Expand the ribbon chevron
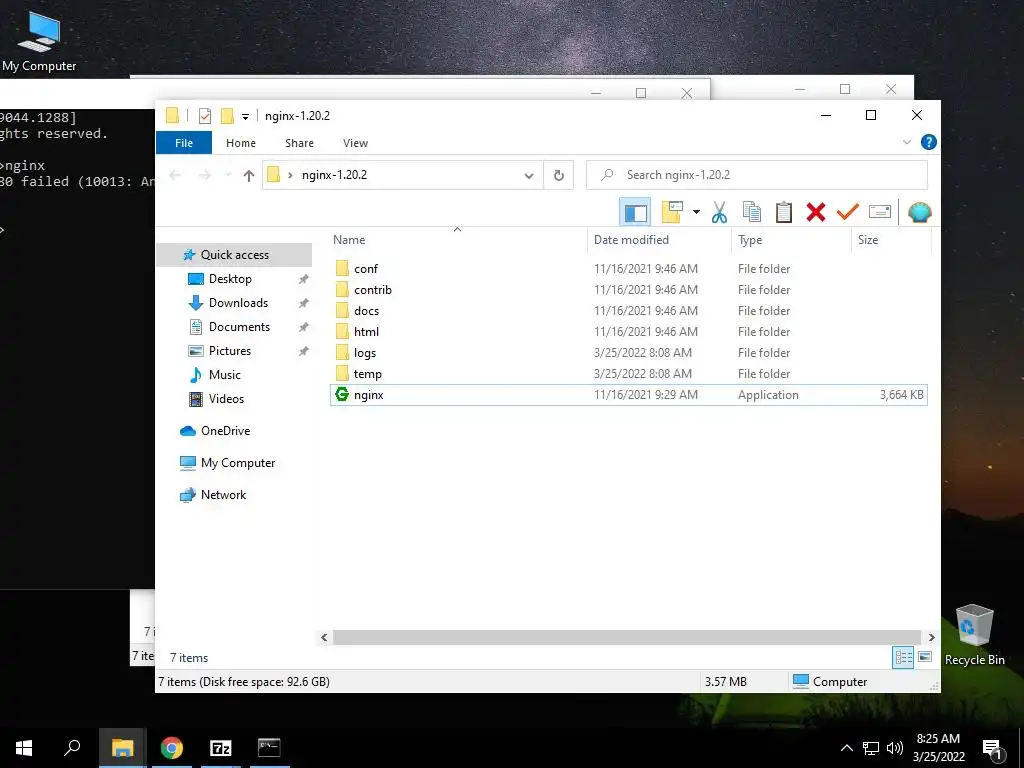 906,142
